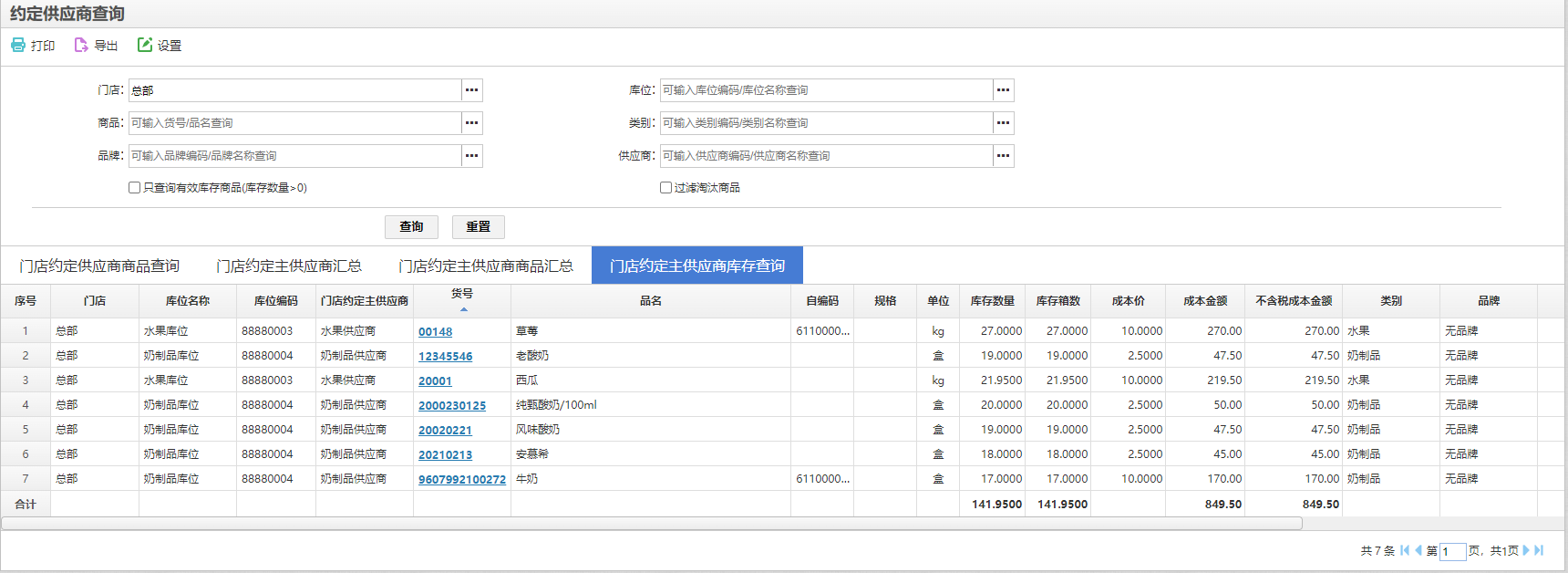This screenshot has width=1568, height=573.
Task: Click the 门店 input field containing 总部
Action: (x=294, y=90)
